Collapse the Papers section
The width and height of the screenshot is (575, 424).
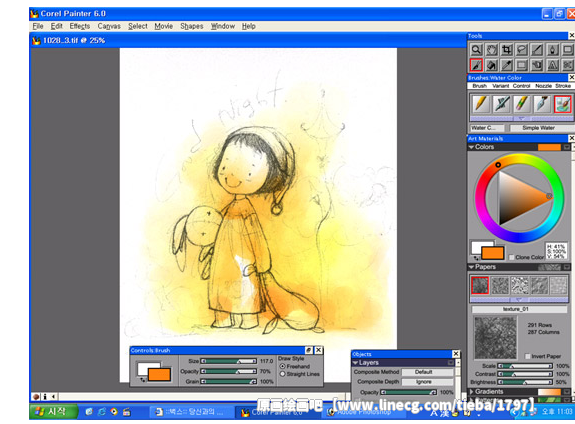(471, 267)
